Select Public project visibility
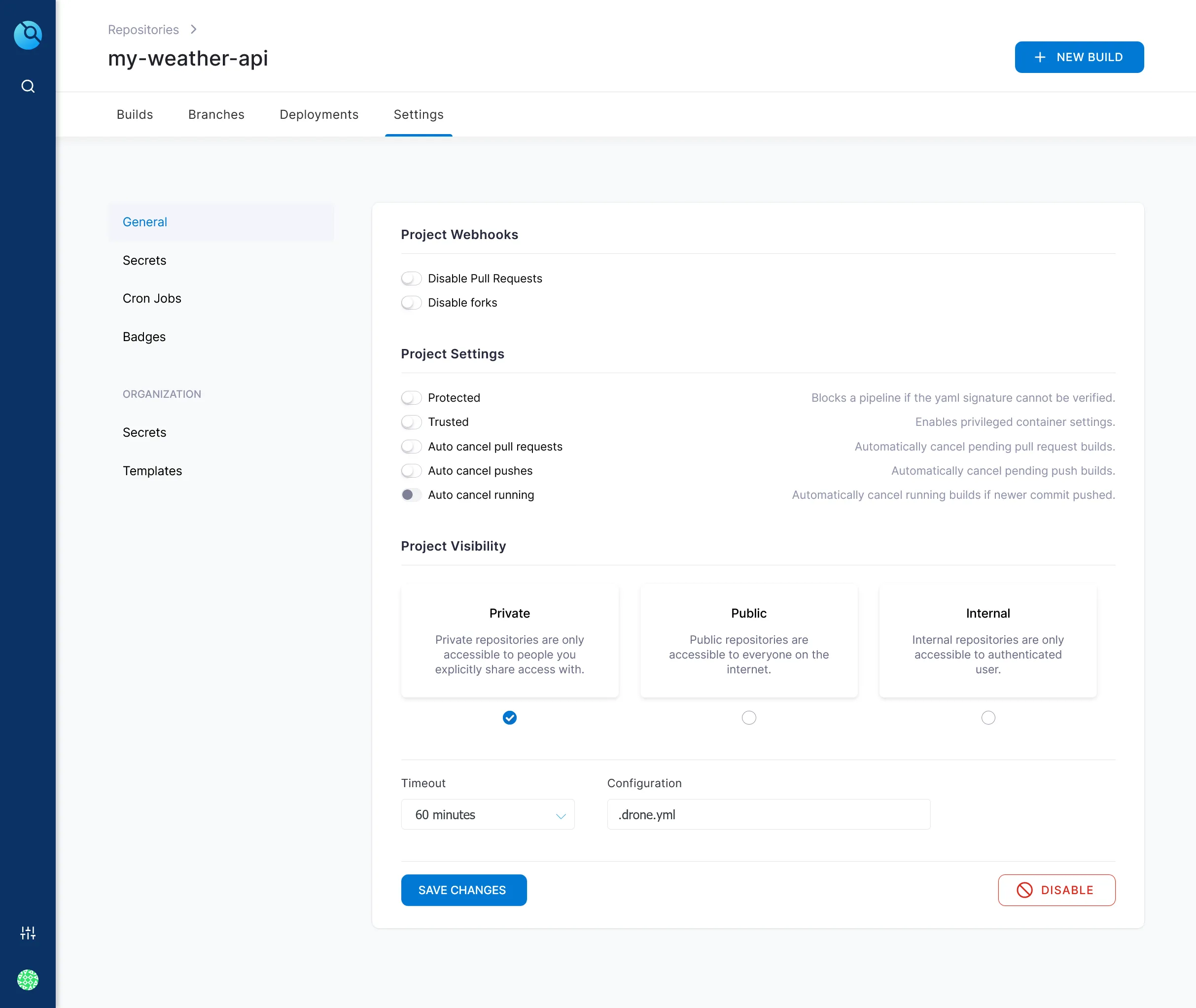 (x=748, y=718)
